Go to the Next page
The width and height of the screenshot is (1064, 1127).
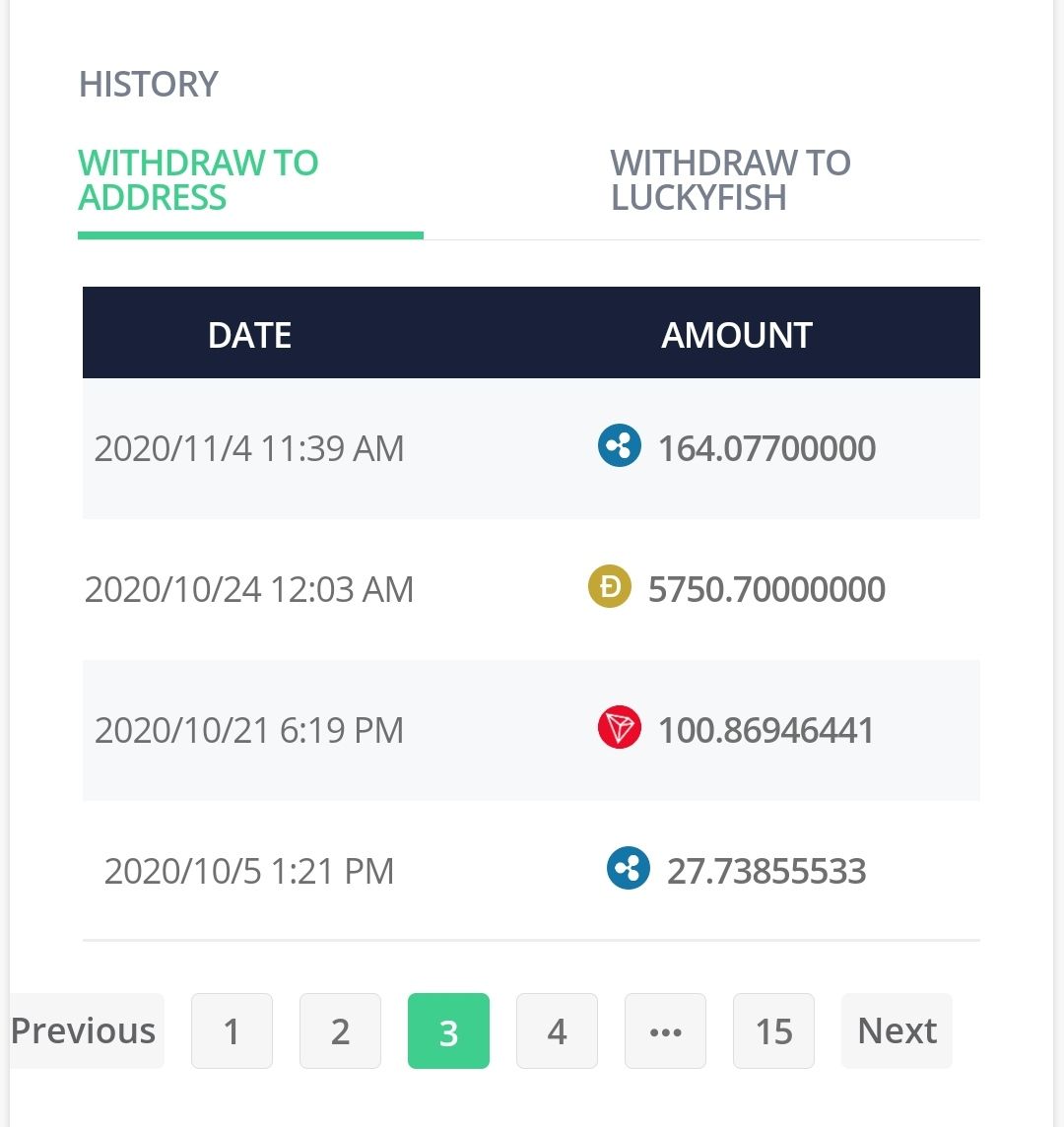click(x=897, y=1030)
